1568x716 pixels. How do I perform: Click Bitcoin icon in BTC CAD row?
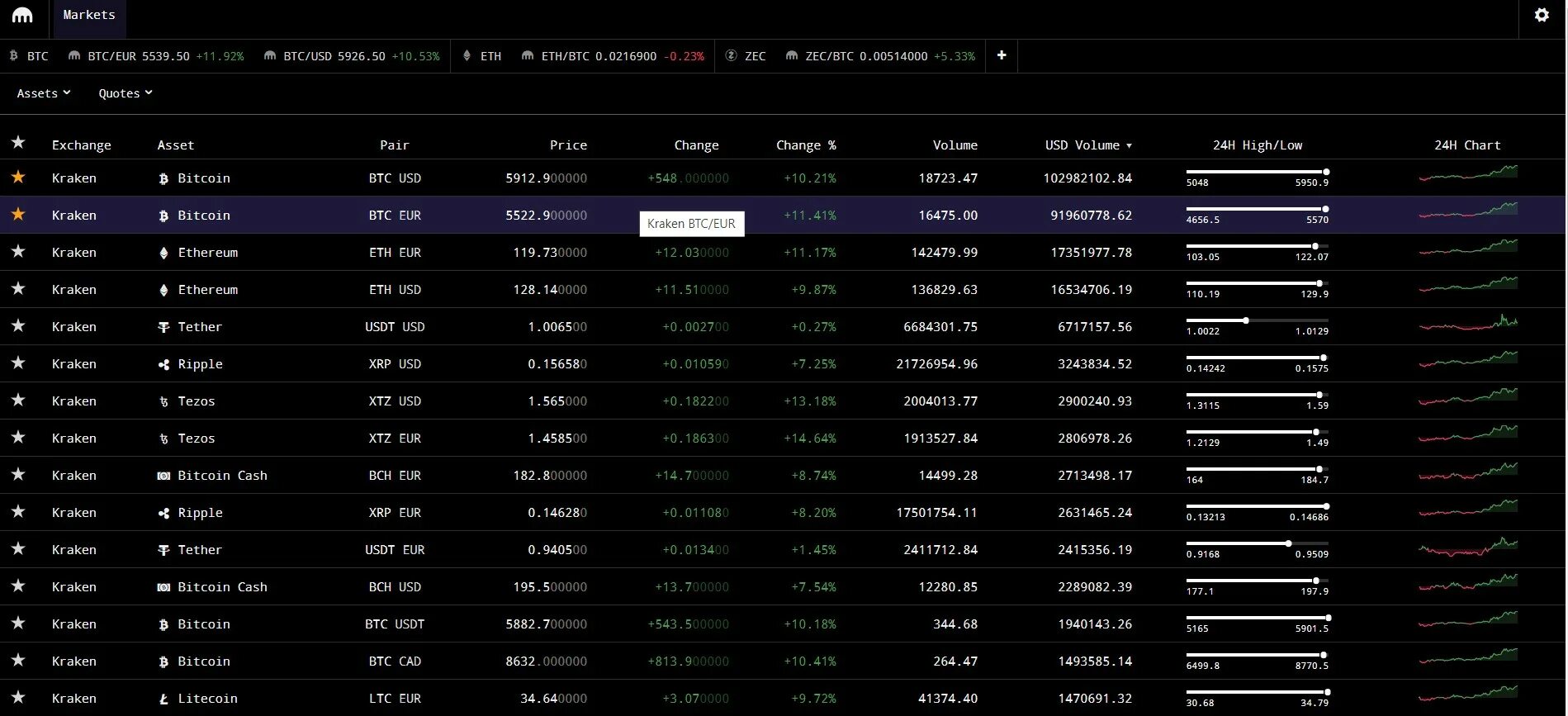coord(163,661)
